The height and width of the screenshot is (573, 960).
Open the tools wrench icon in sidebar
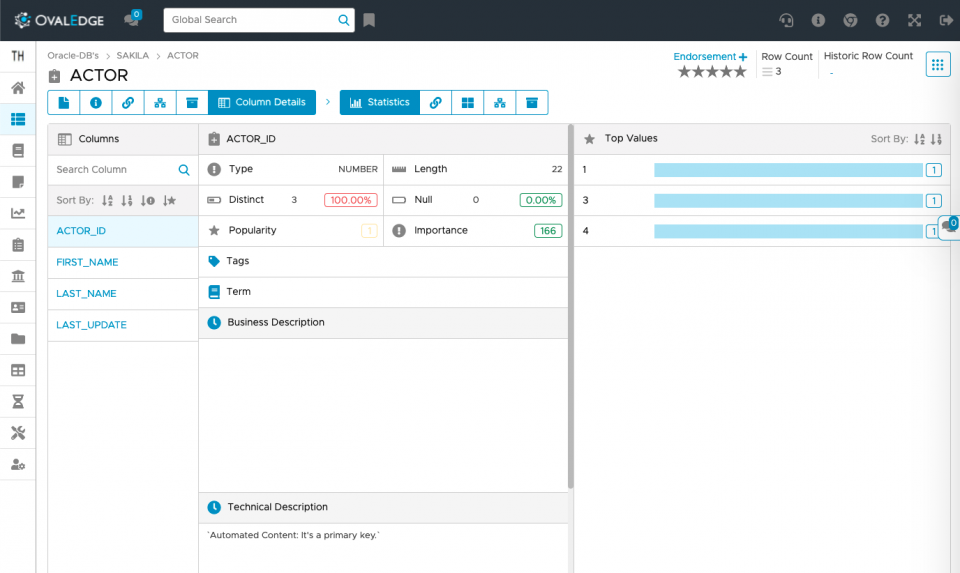[18, 433]
